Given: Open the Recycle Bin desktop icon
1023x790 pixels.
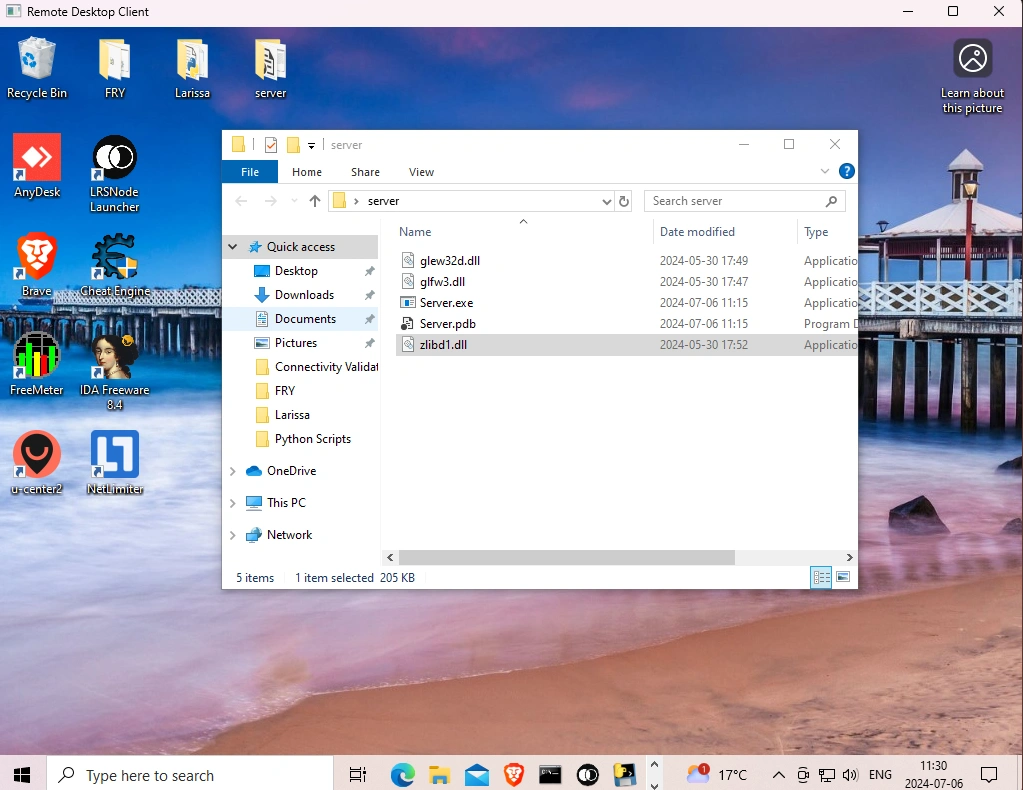Looking at the screenshot, I should tap(37, 68).
